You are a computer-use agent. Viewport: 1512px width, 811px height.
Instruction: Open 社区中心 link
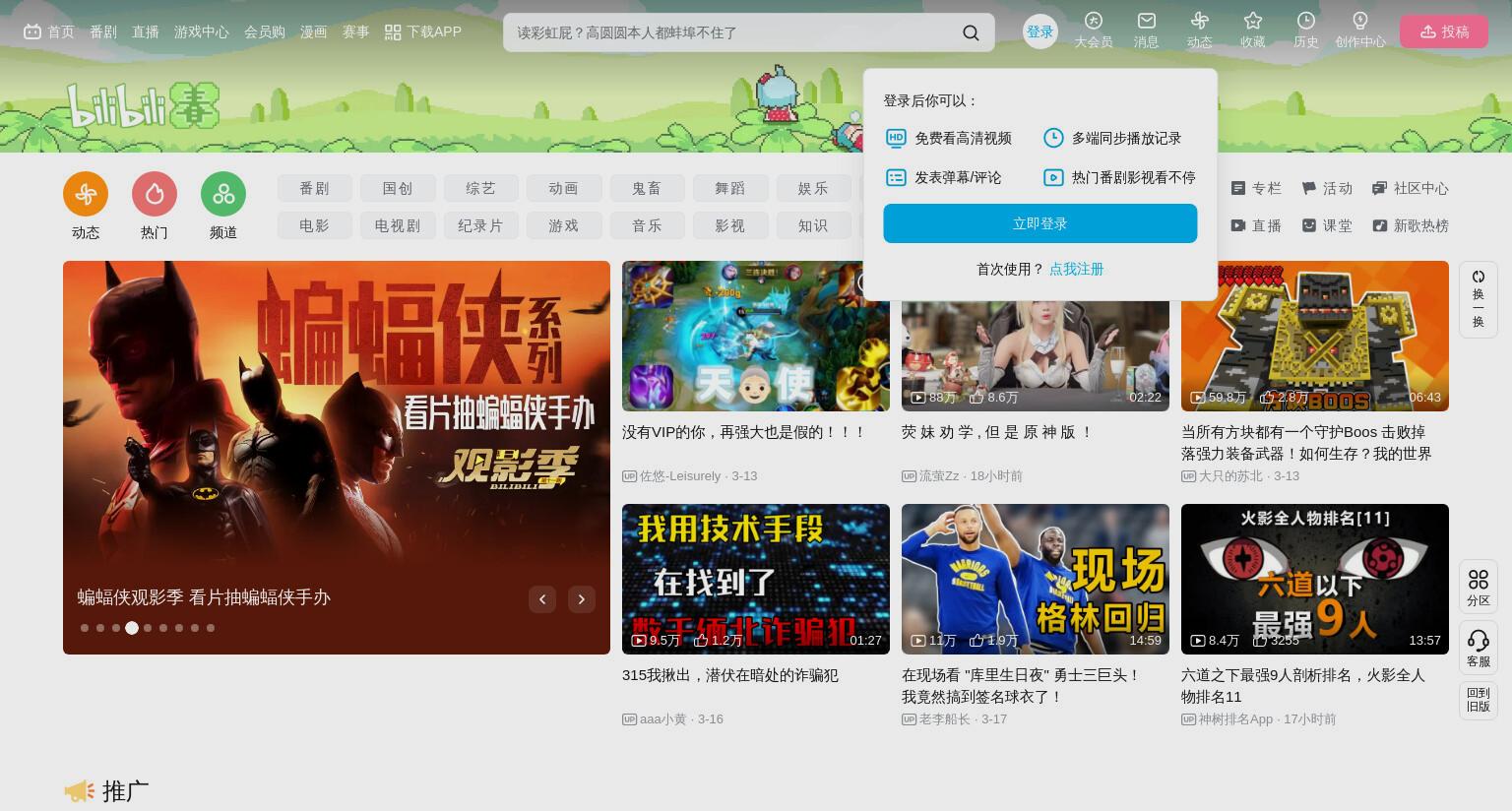point(1411,188)
